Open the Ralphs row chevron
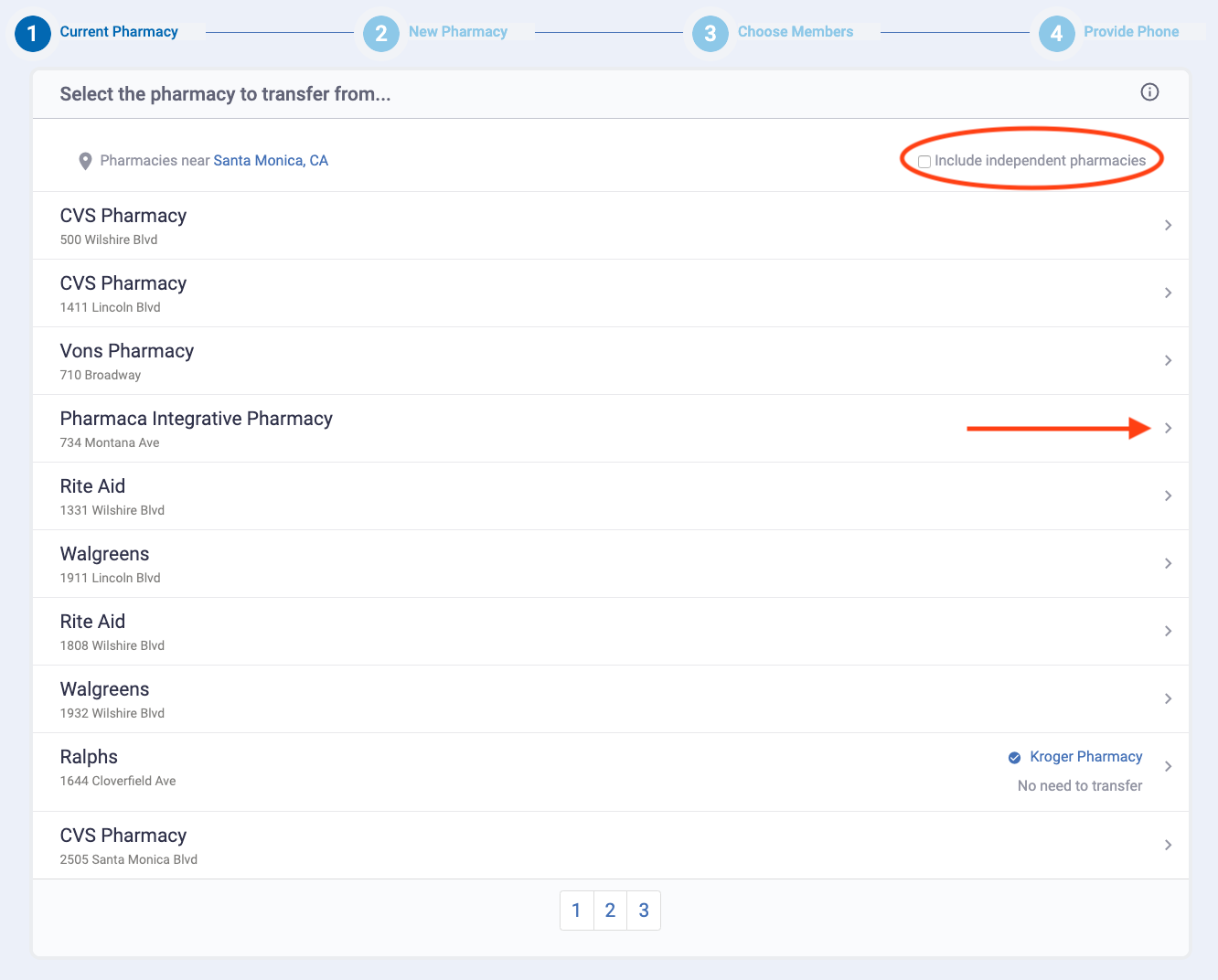The width and height of the screenshot is (1218, 980). click(1168, 766)
